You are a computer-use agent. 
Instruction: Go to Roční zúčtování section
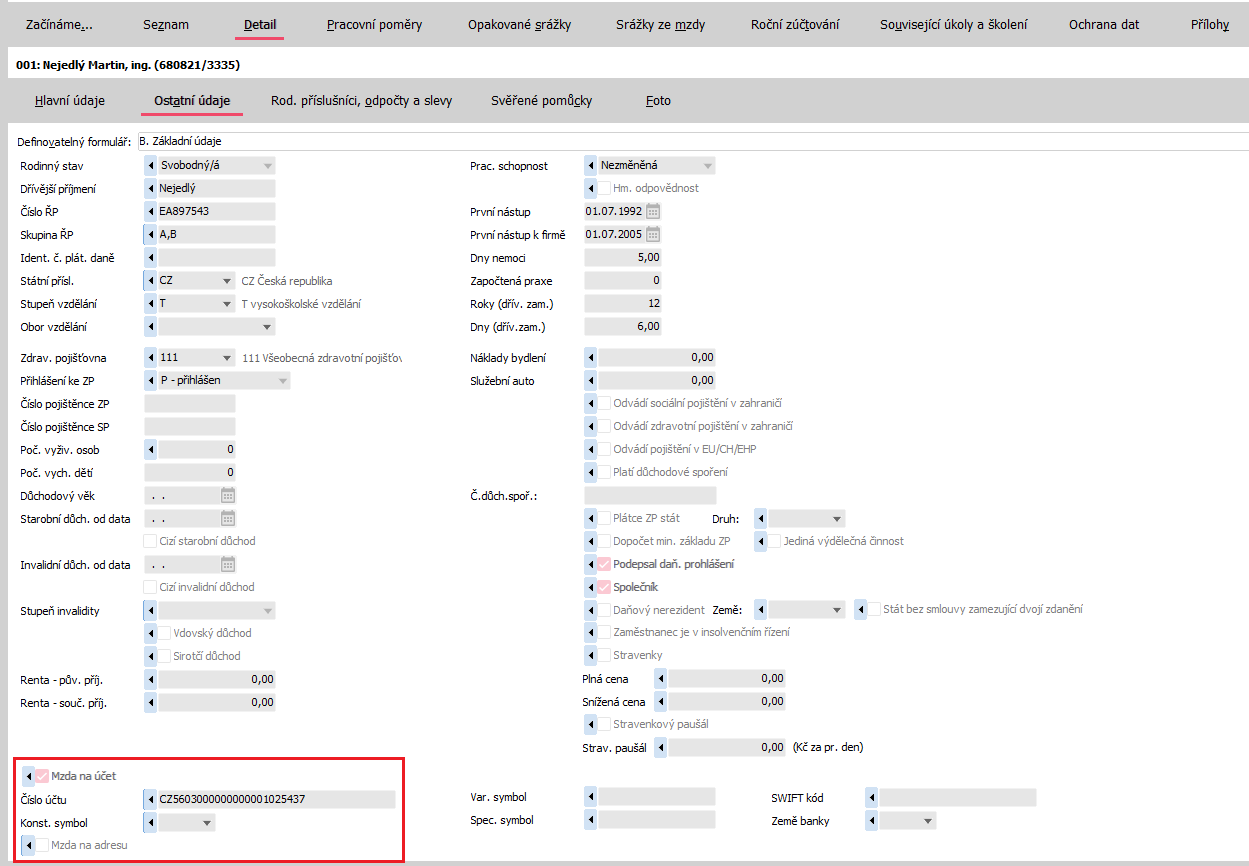(795, 24)
